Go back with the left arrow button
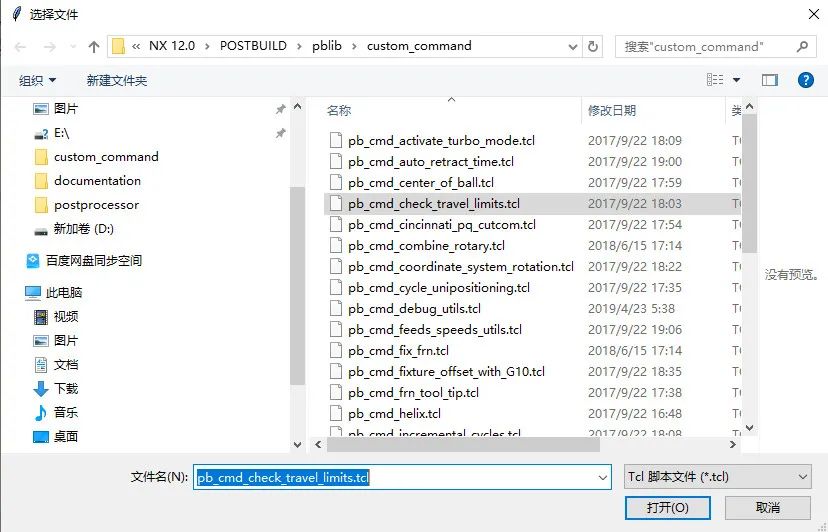 20,47
